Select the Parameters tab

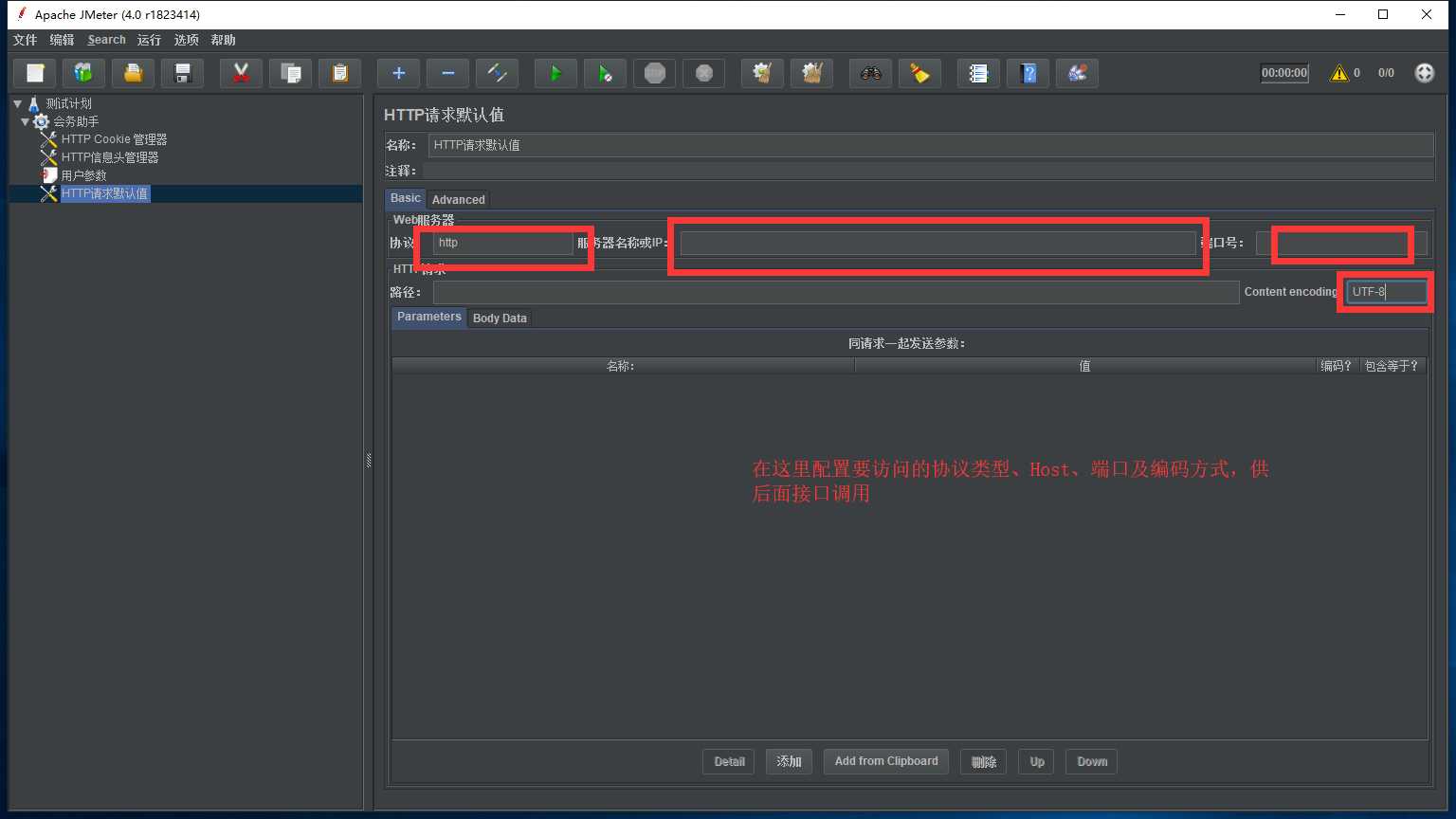click(x=428, y=317)
